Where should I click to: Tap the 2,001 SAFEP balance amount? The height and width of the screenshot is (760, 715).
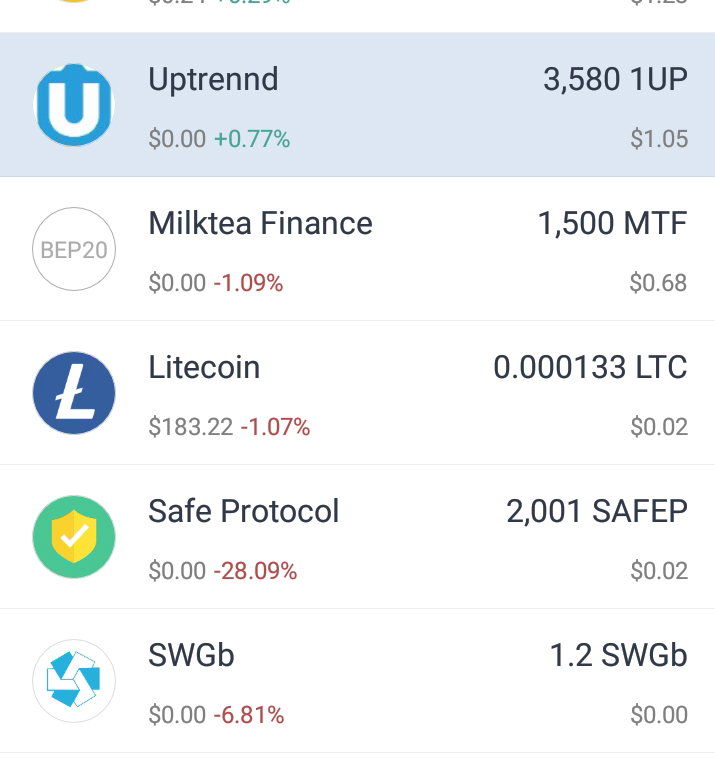597,511
